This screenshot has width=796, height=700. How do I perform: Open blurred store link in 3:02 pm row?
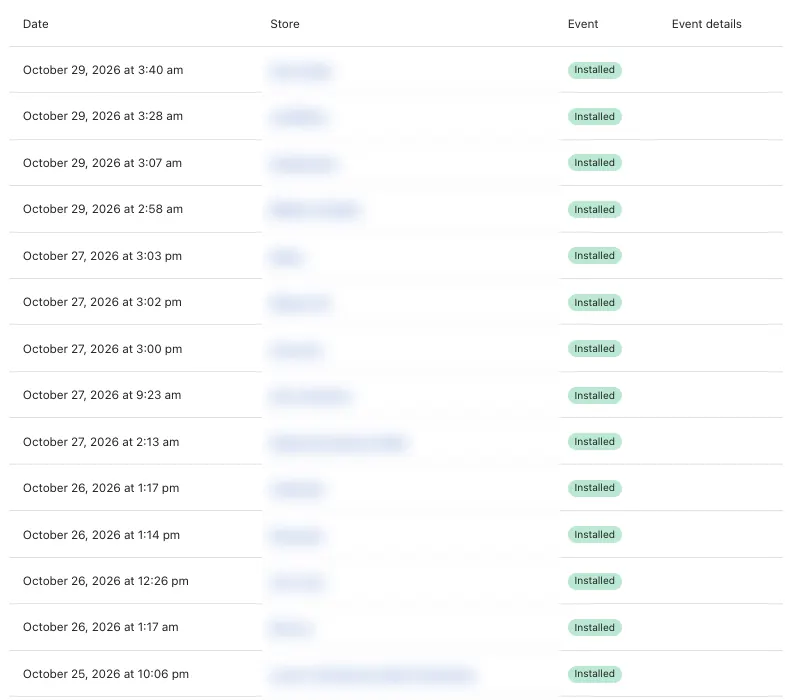(300, 304)
